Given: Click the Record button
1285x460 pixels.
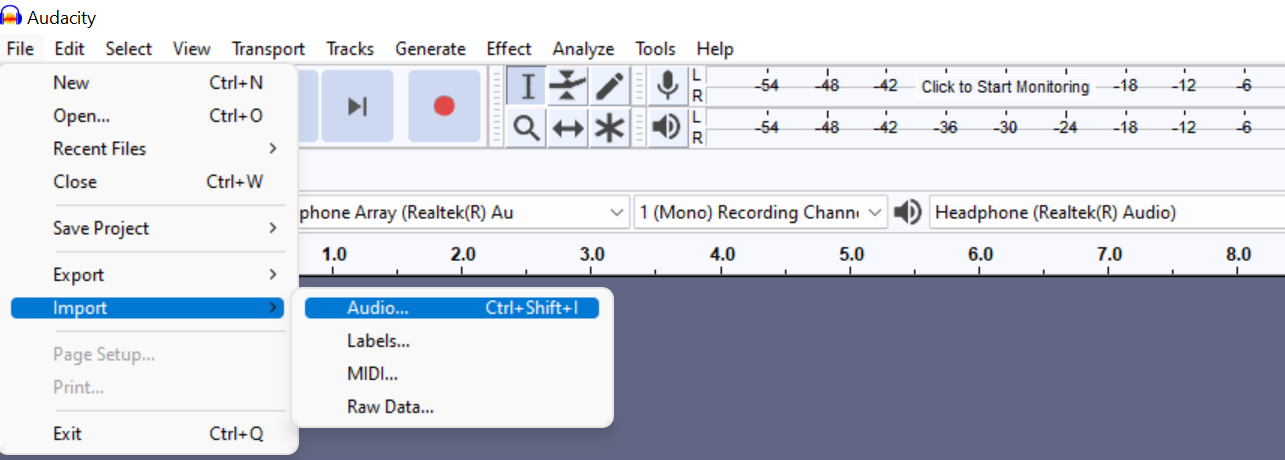Looking at the screenshot, I should click(444, 106).
